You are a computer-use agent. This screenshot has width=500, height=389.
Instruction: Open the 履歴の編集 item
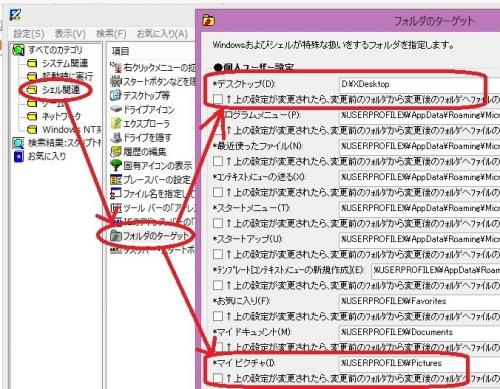pos(138,152)
